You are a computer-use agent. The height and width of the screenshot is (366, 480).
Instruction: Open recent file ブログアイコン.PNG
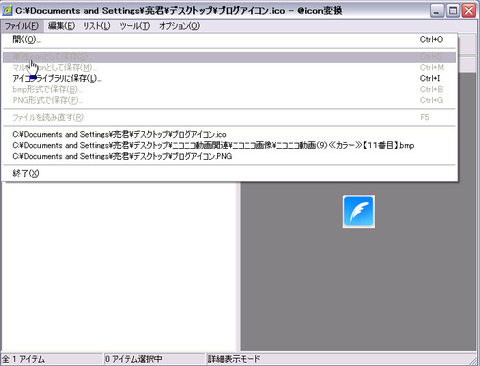[x=229, y=156]
